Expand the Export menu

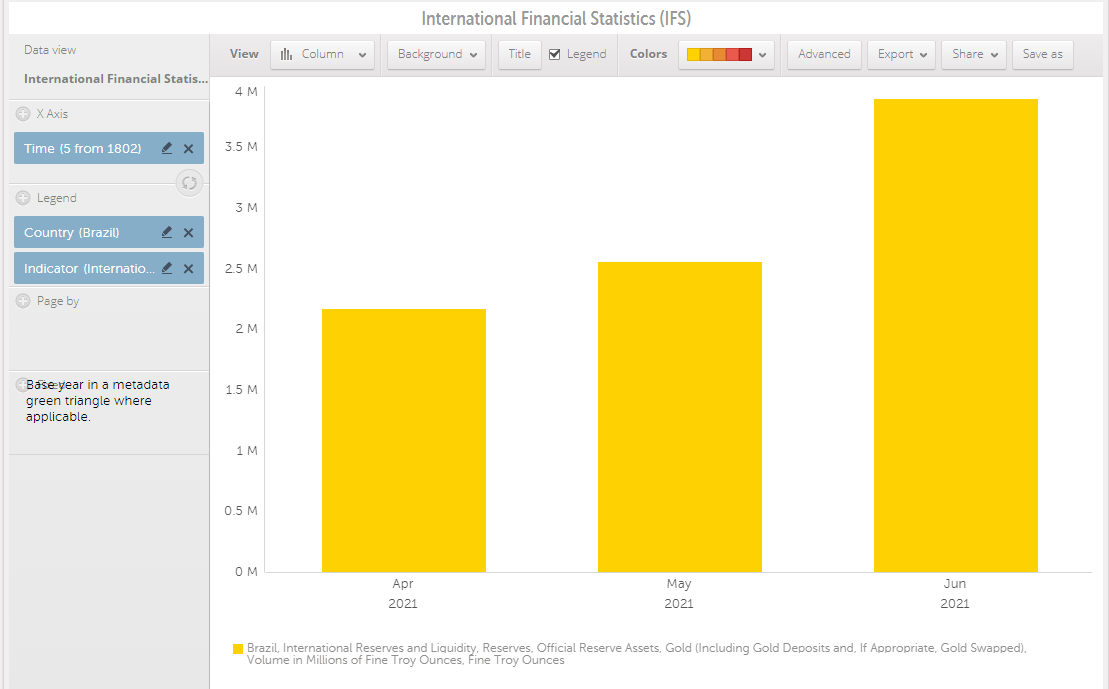[x=901, y=55]
